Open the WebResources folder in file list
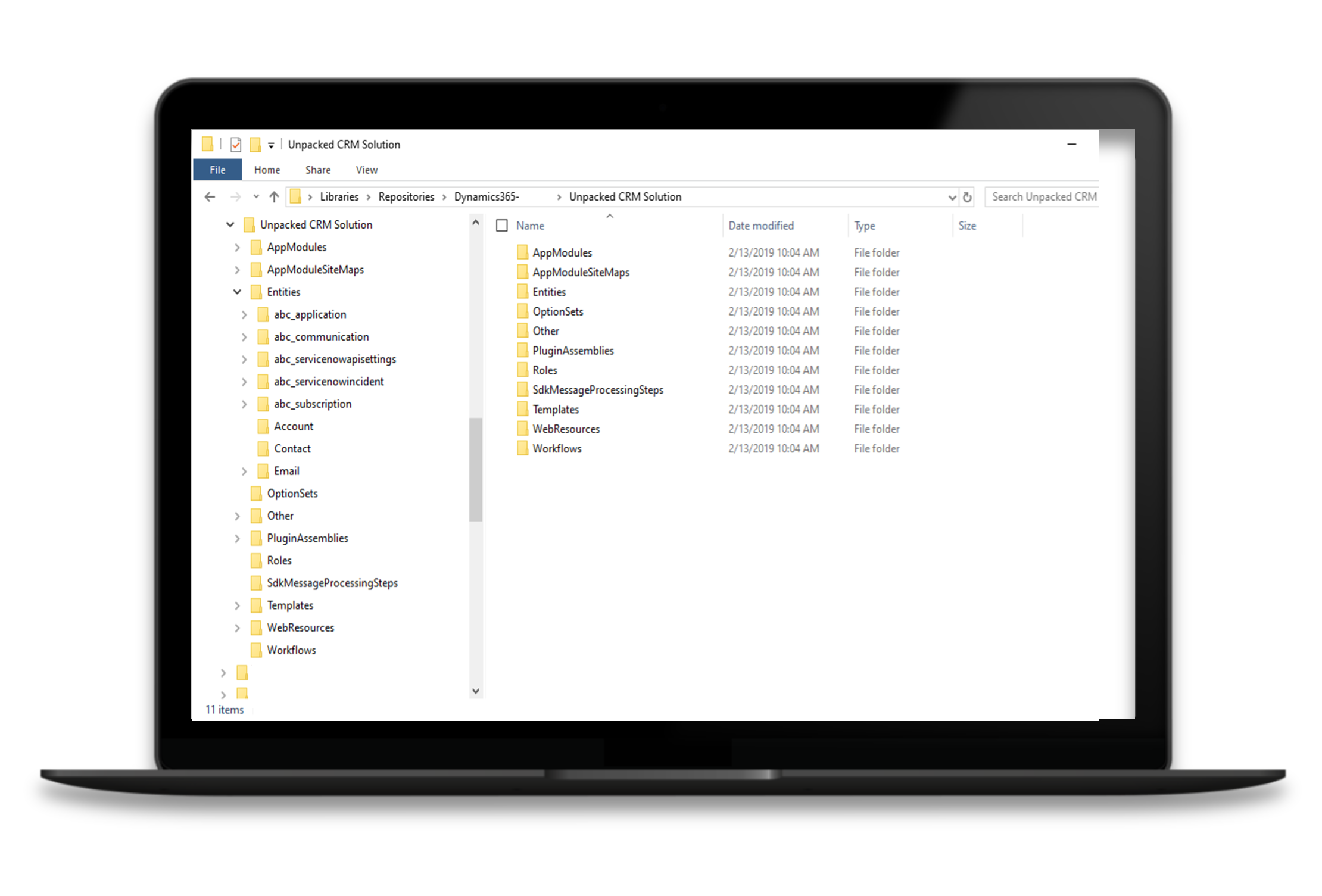This screenshot has width=1322, height=896. [566, 429]
